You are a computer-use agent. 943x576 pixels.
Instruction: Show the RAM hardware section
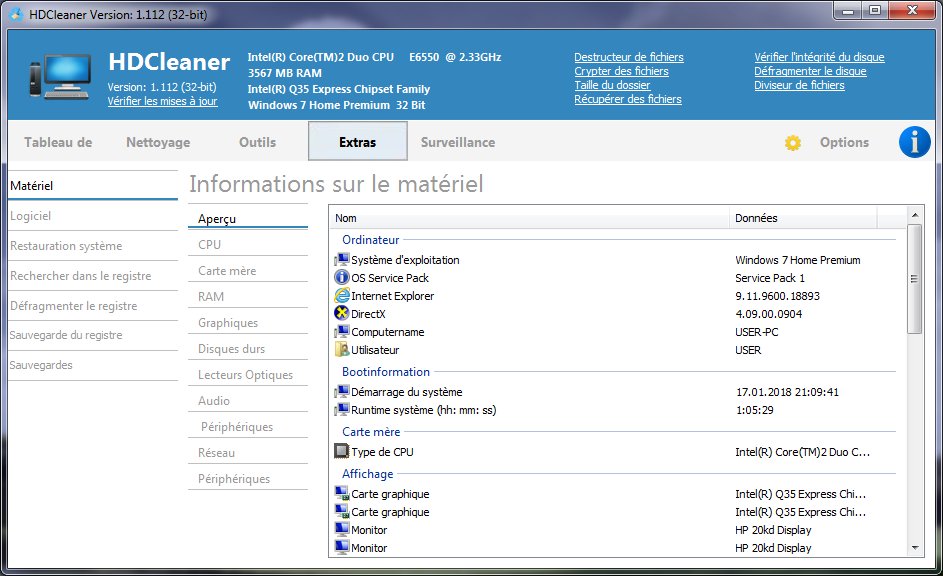coord(248,296)
